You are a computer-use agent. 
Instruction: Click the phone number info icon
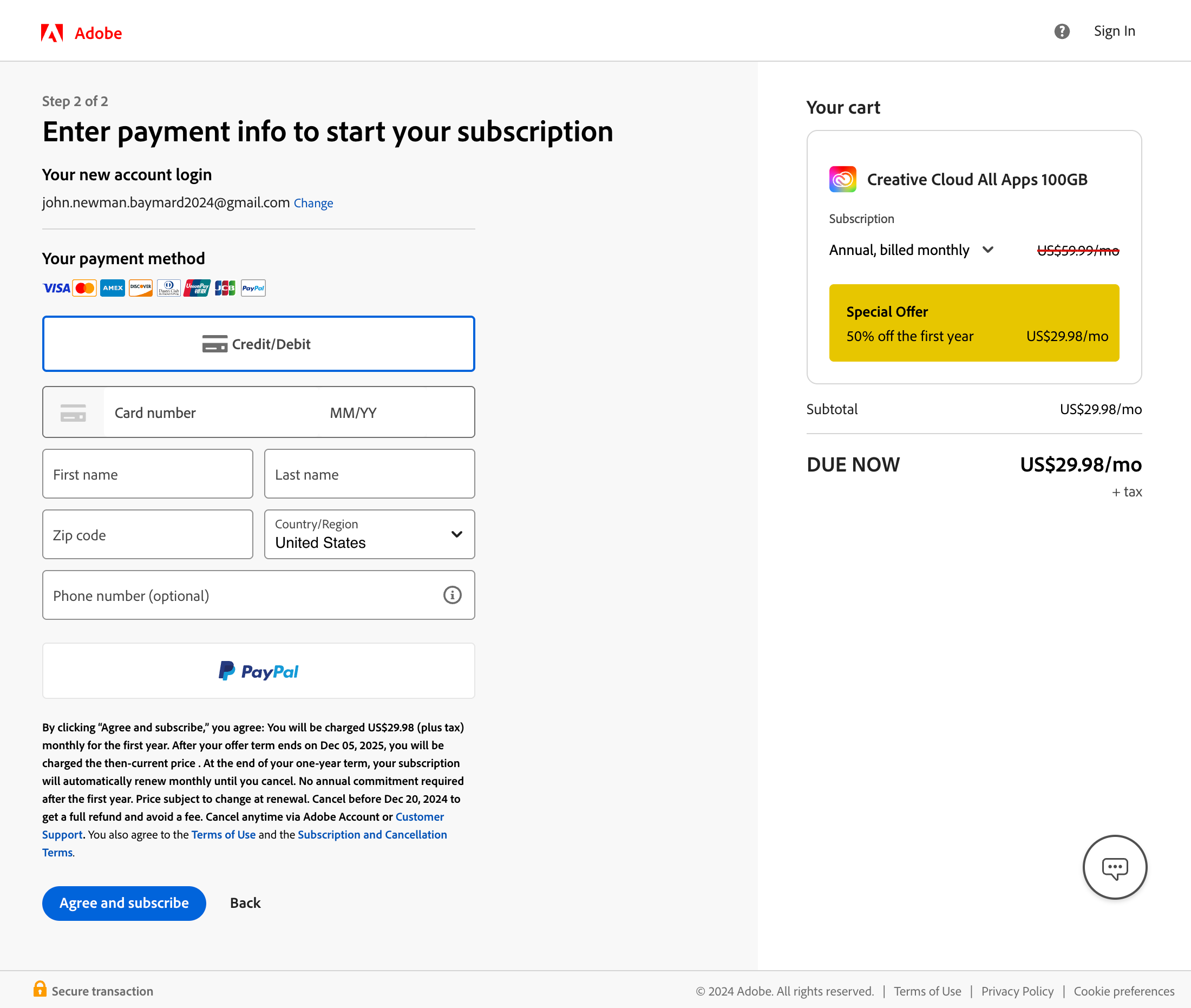pyautogui.click(x=452, y=595)
